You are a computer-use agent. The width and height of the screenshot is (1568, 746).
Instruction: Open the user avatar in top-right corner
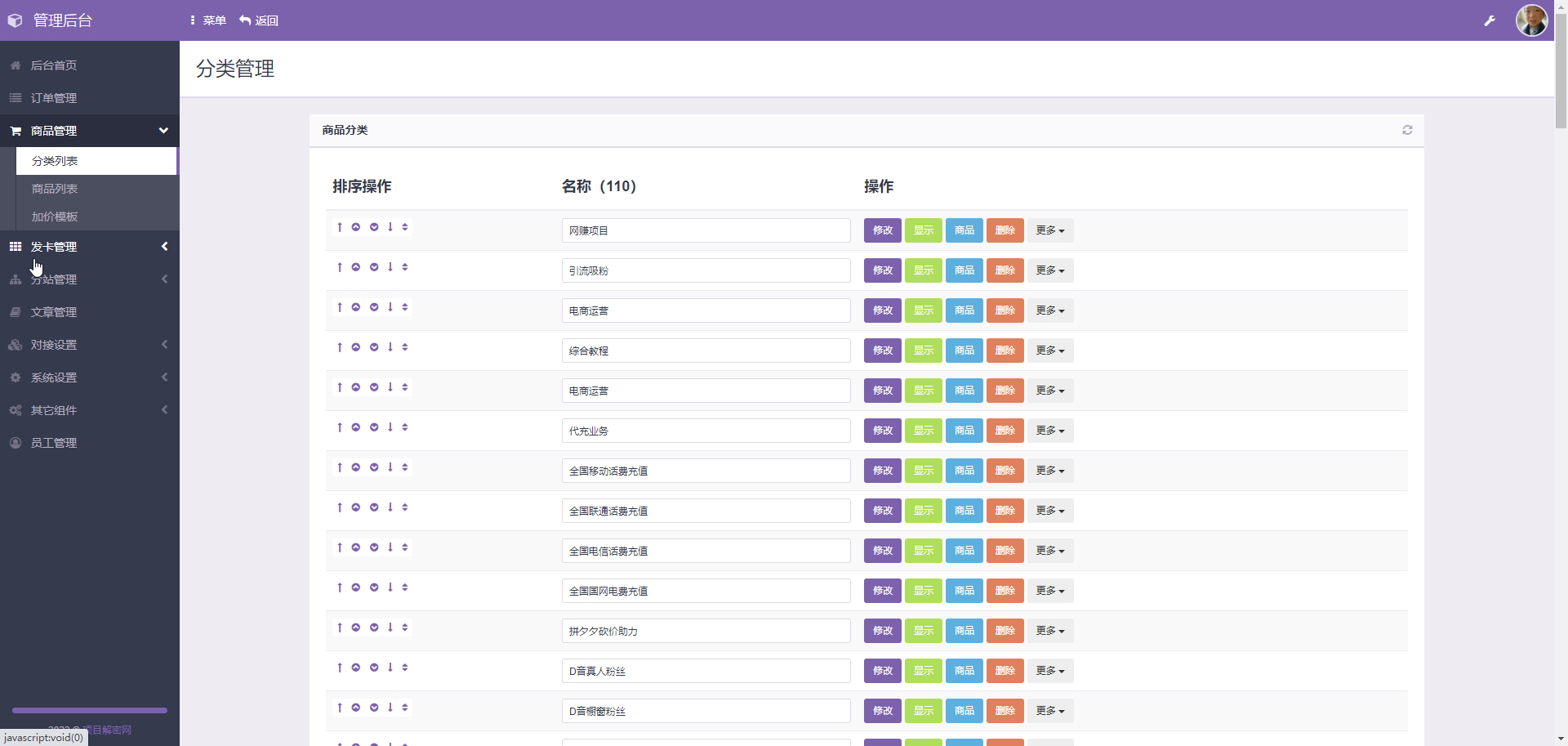pos(1531,20)
